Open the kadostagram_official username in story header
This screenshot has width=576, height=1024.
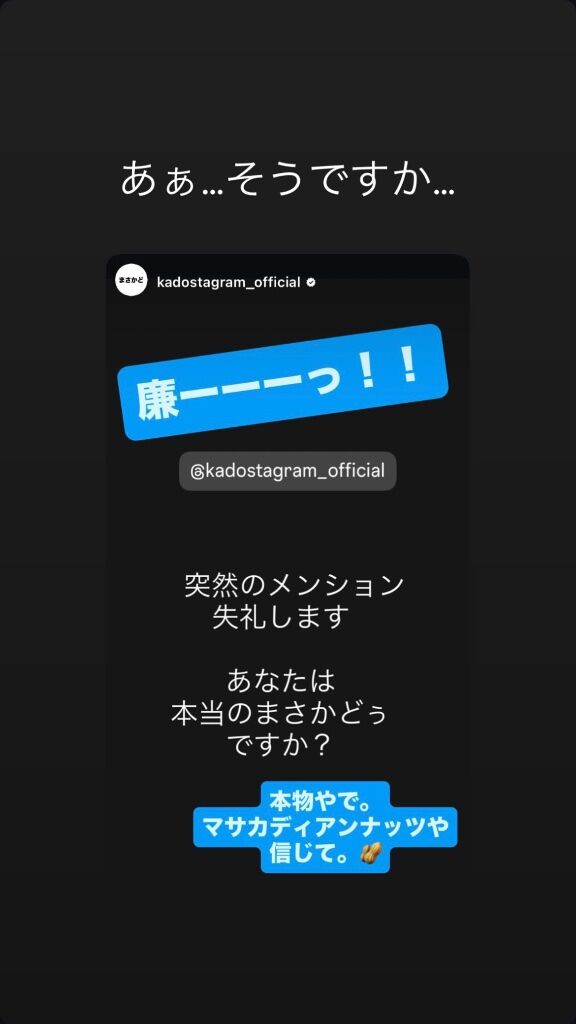229,283
